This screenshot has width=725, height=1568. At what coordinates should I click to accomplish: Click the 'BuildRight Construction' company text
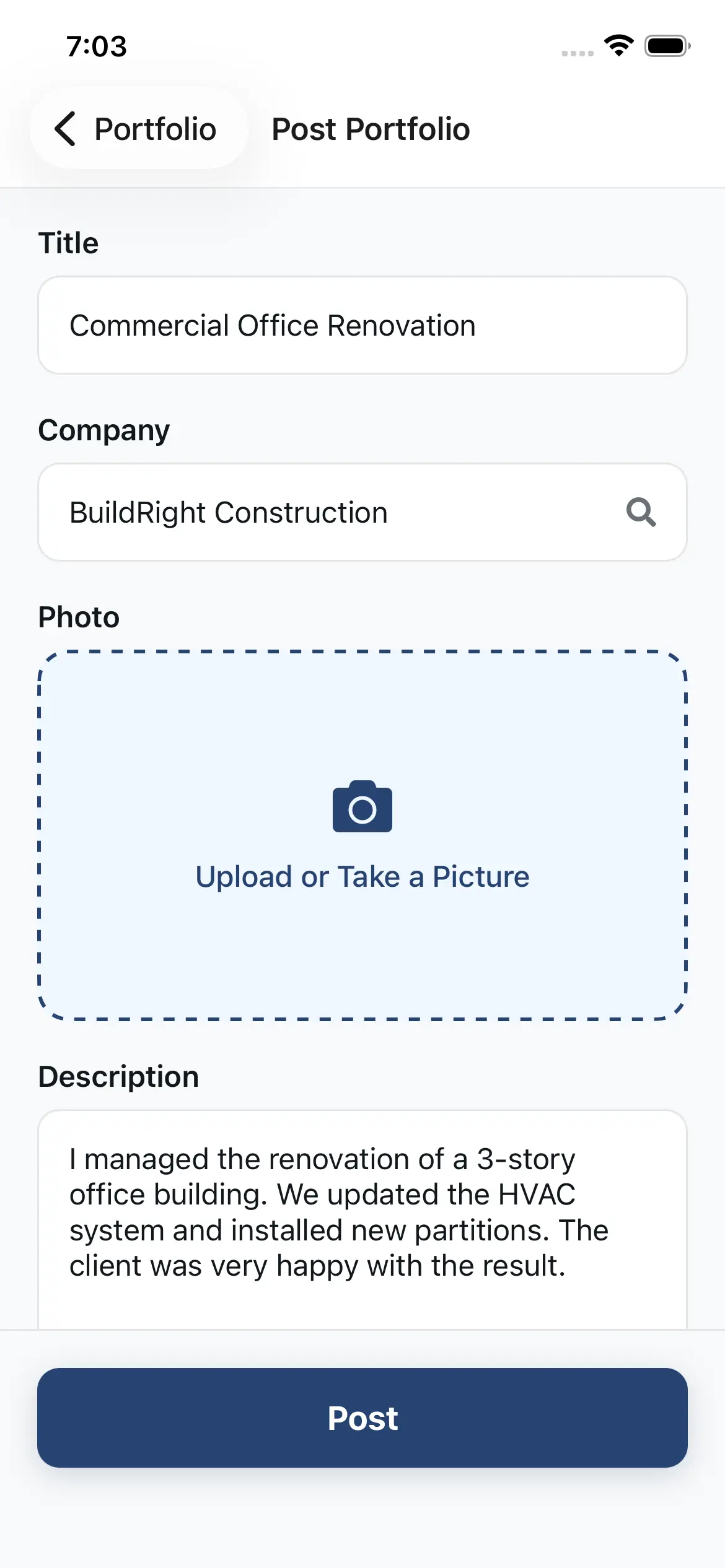click(228, 513)
